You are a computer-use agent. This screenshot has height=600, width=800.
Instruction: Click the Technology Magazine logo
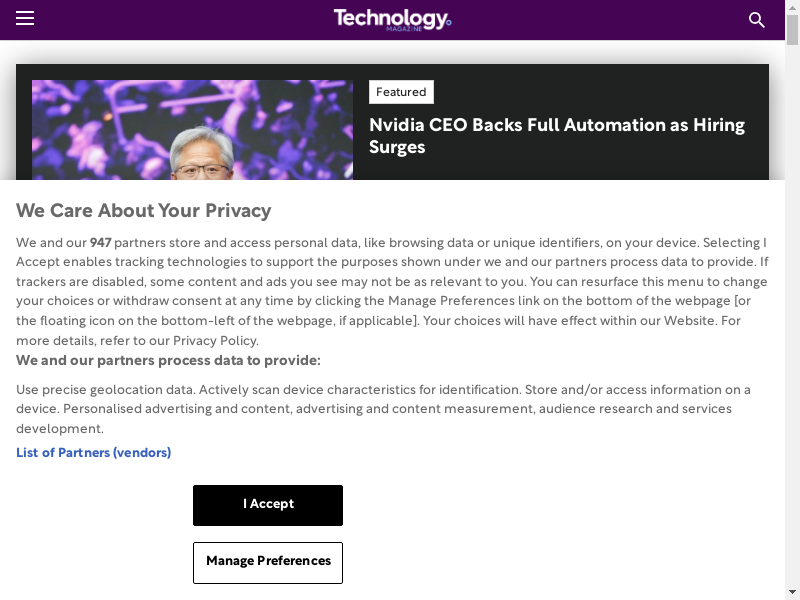pos(392,19)
